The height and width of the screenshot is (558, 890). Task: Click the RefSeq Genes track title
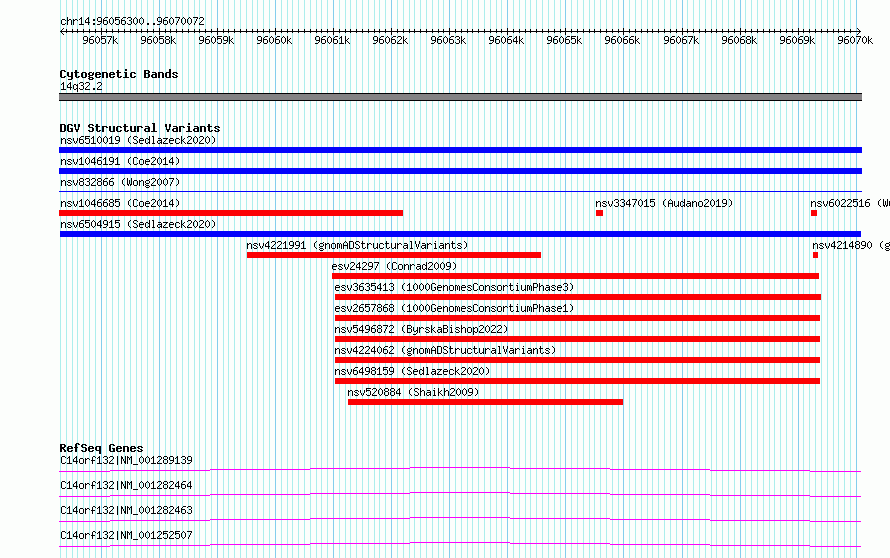pos(101,448)
